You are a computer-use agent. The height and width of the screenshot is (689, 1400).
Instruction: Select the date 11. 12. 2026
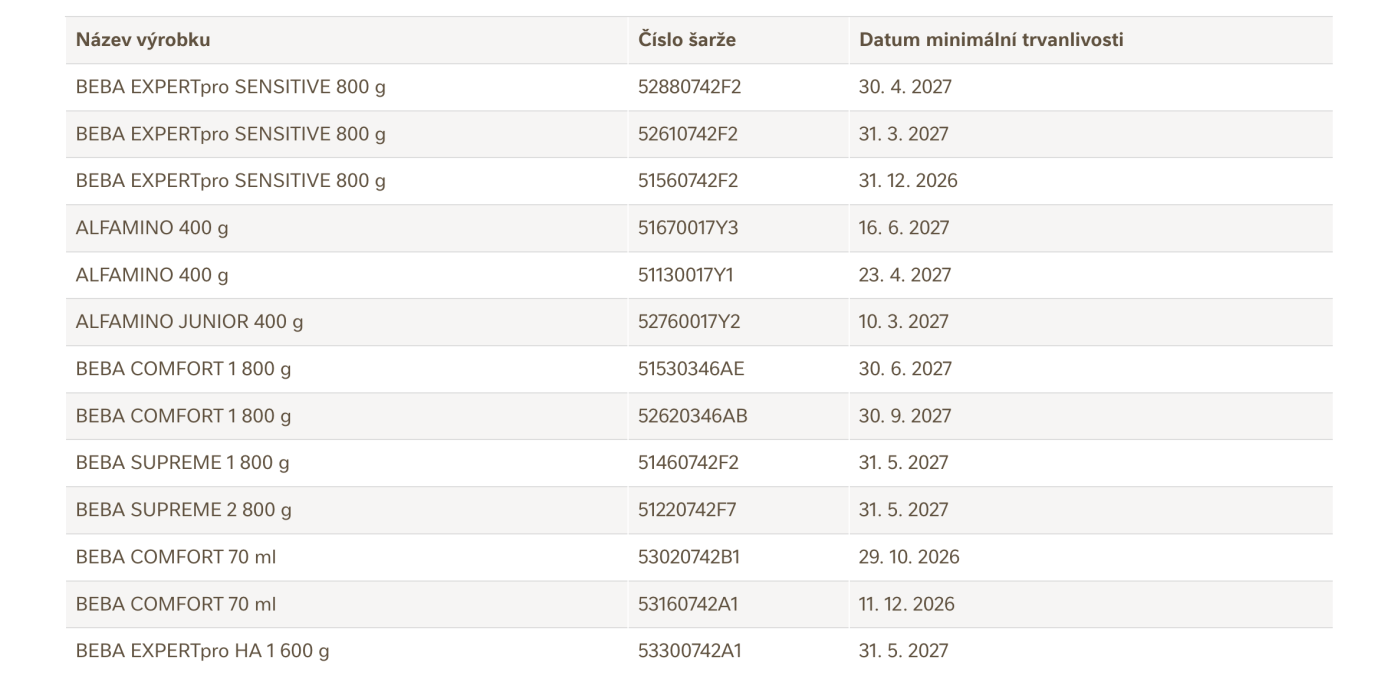906,604
